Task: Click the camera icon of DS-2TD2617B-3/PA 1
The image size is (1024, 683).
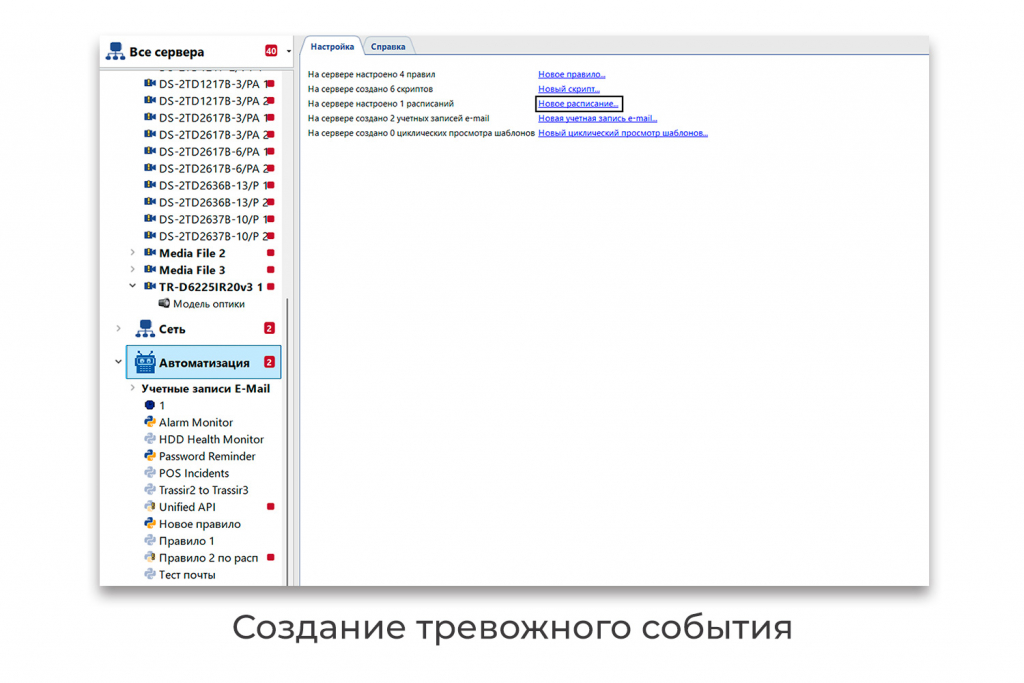Action: [x=150, y=118]
